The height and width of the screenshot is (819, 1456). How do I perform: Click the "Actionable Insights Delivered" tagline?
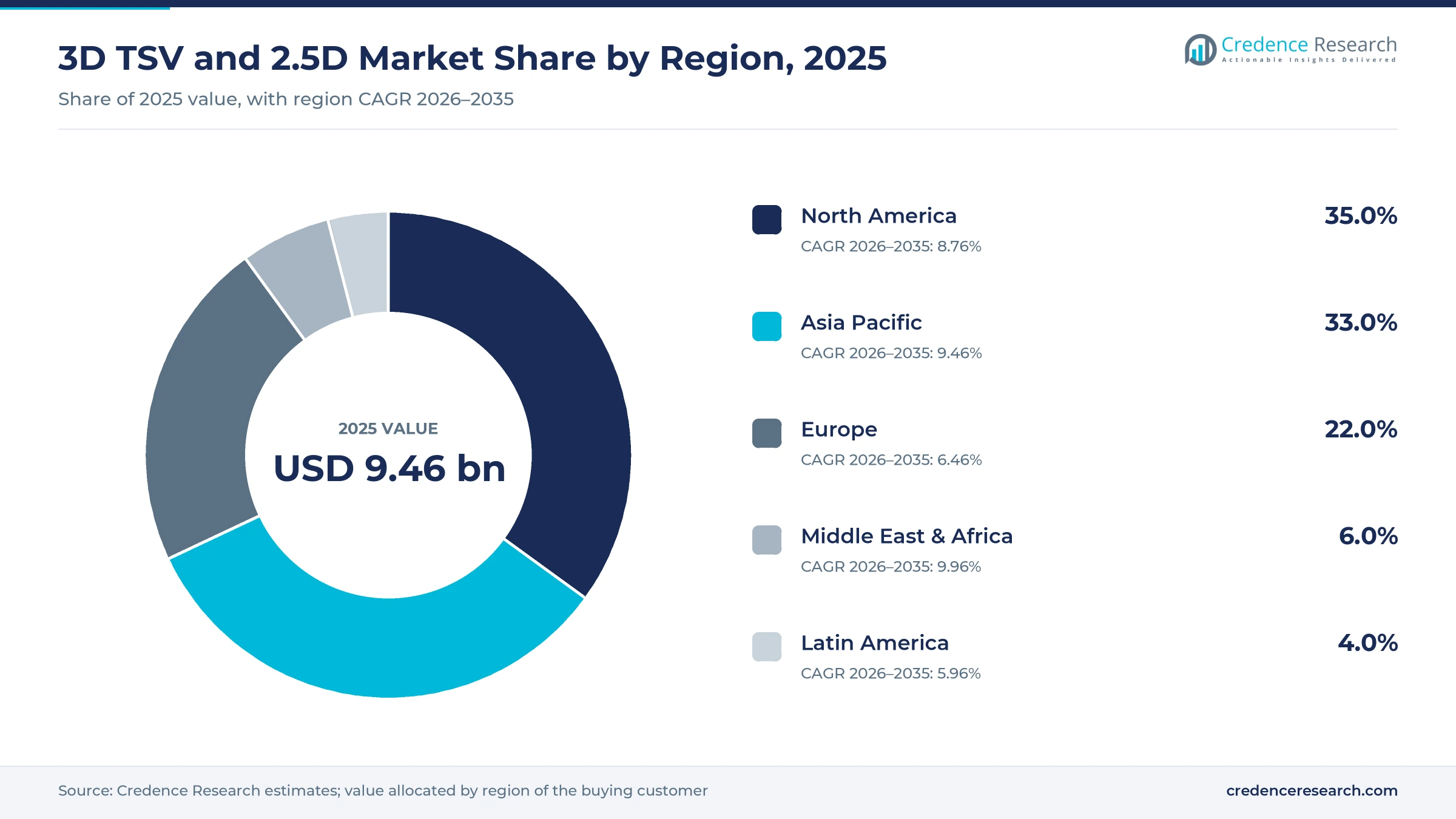(1309, 60)
